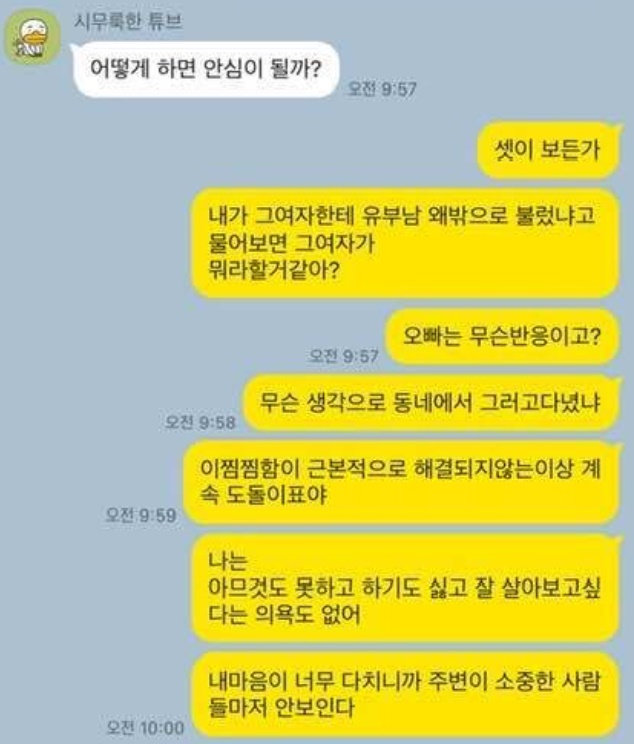Tap the 오전 9:59 timestamp
Viewport: 634px width, 744px height.
140,515
